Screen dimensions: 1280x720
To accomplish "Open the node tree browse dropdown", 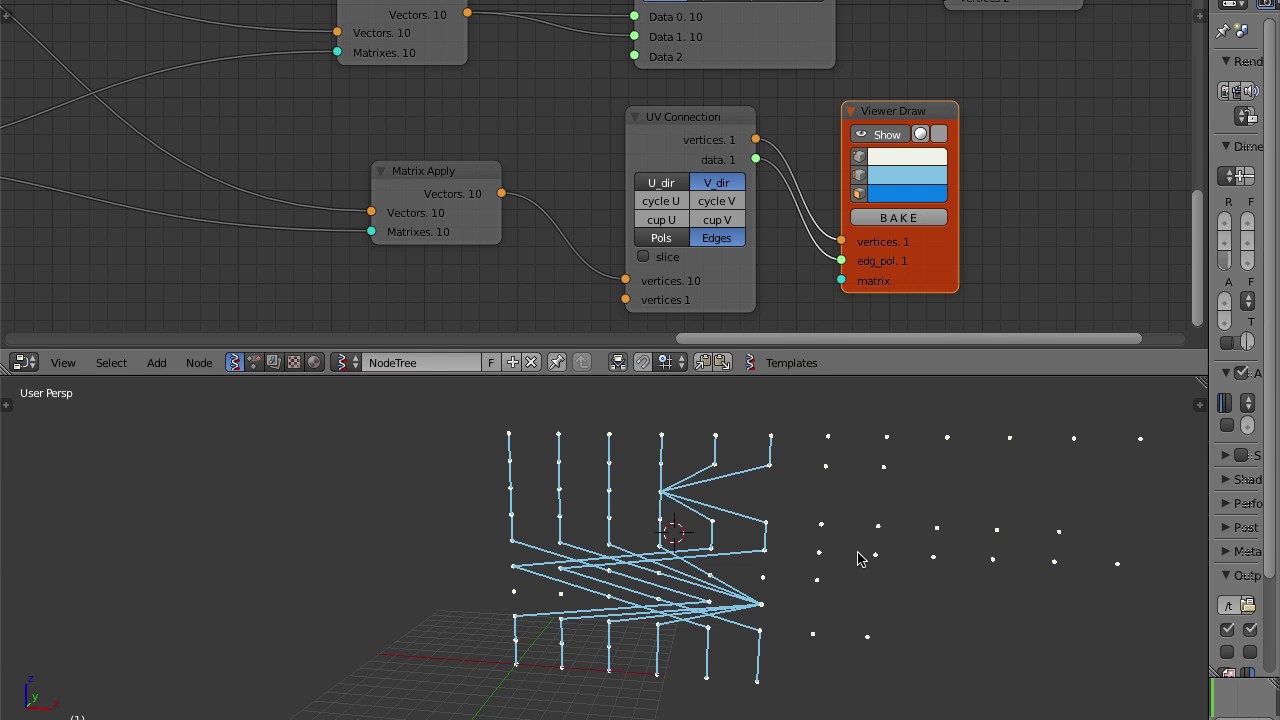I will click(x=346, y=363).
